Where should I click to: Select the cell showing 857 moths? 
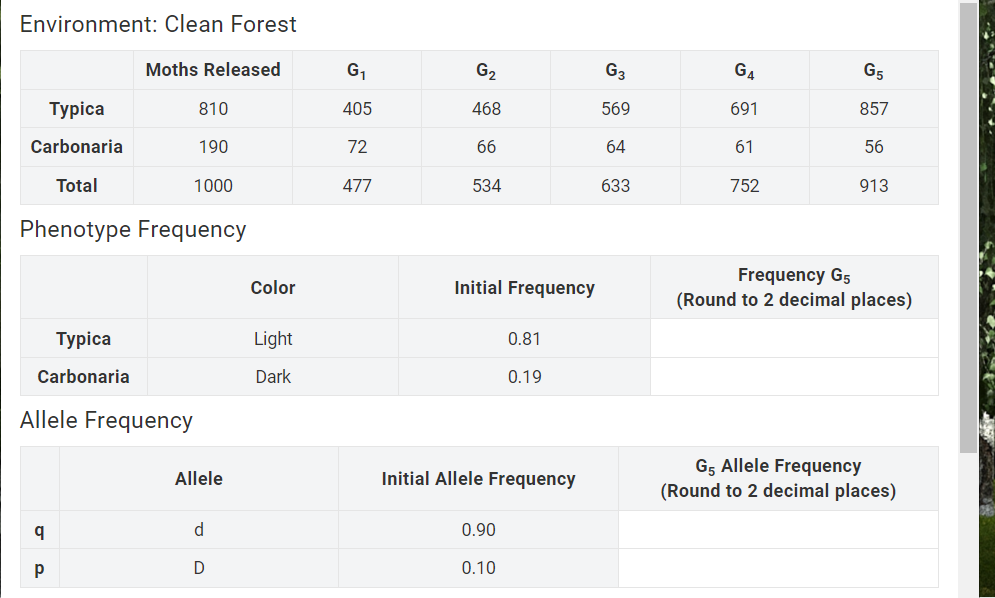[x=873, y=108]
